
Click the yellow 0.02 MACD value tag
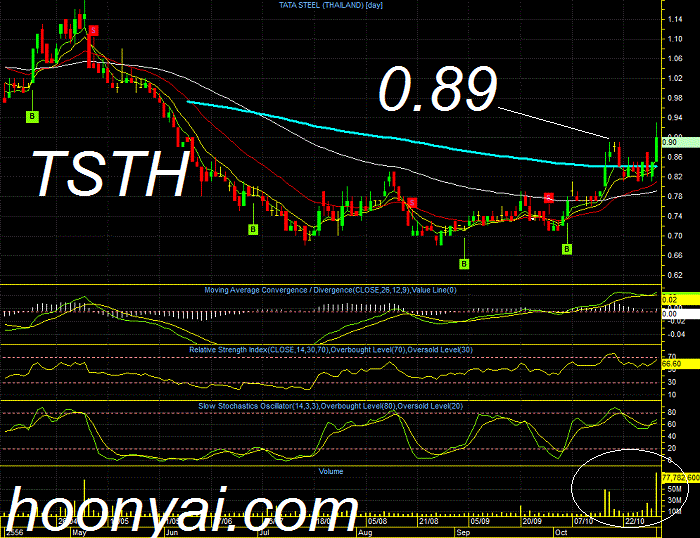680,300
